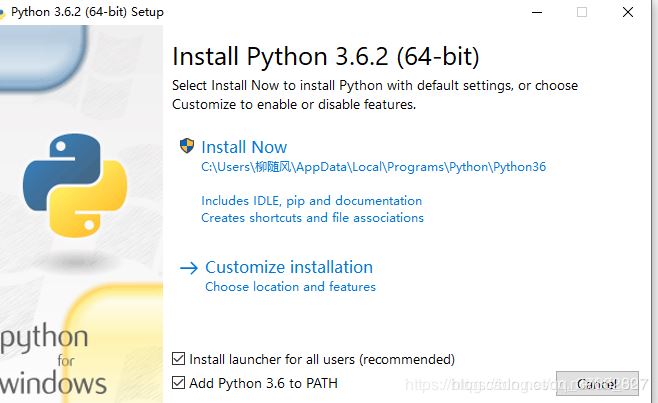Toggle the Add Python 3.6 to PATH checkbox

(179, 382)
